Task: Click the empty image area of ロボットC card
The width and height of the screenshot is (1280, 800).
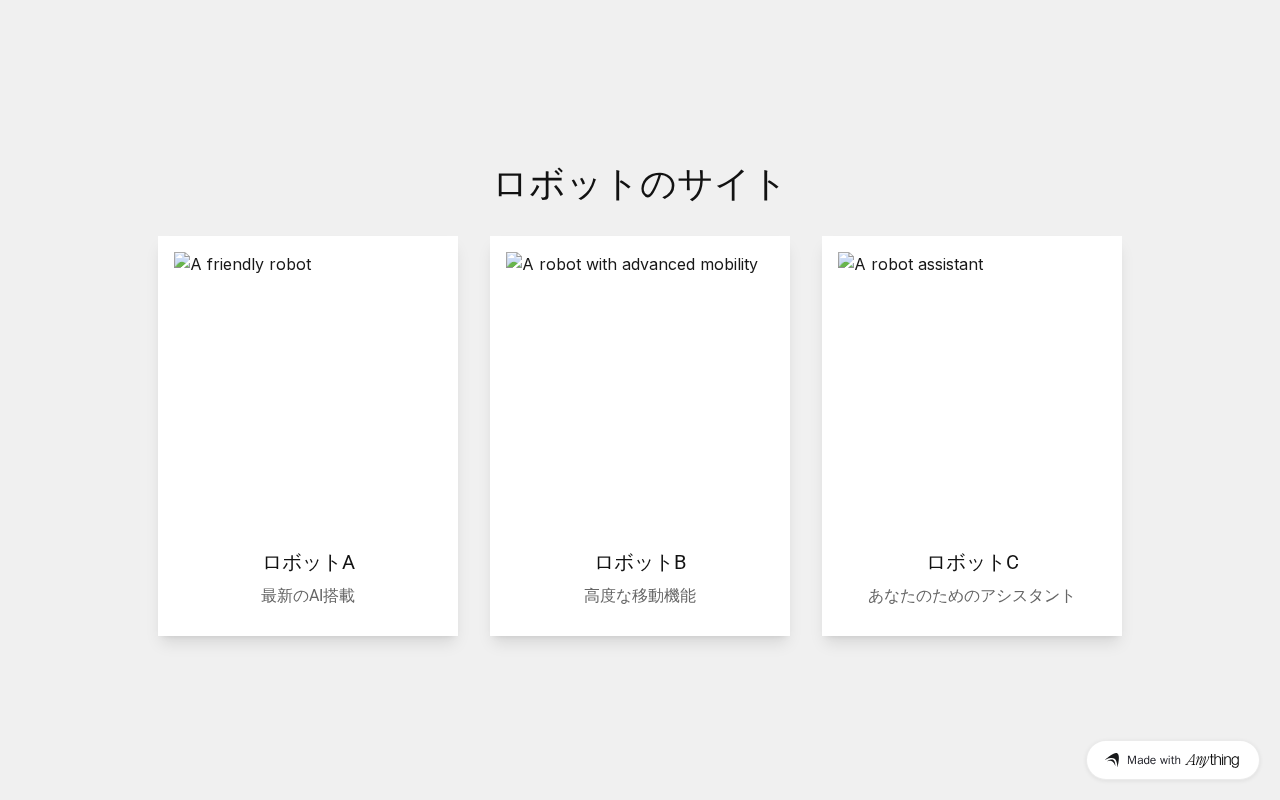Action: pyautogui.click(x=972, y=400)
